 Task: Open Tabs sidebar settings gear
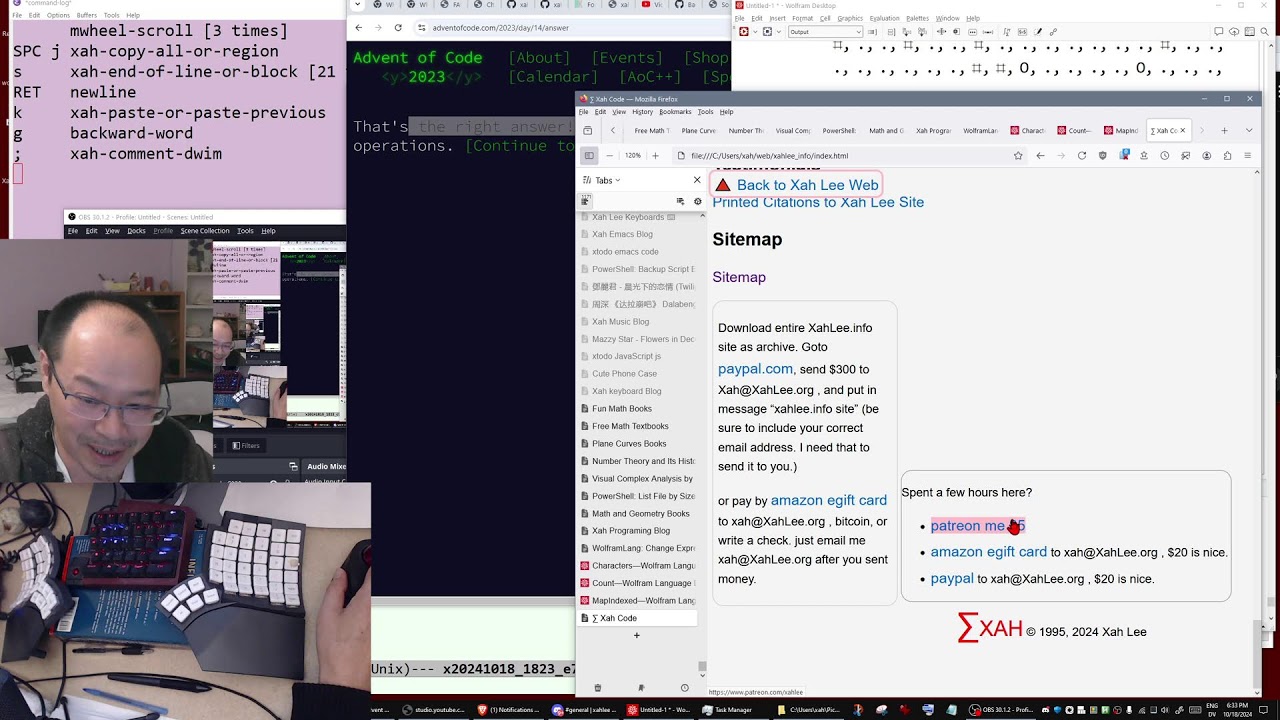[x=698, y=201]
